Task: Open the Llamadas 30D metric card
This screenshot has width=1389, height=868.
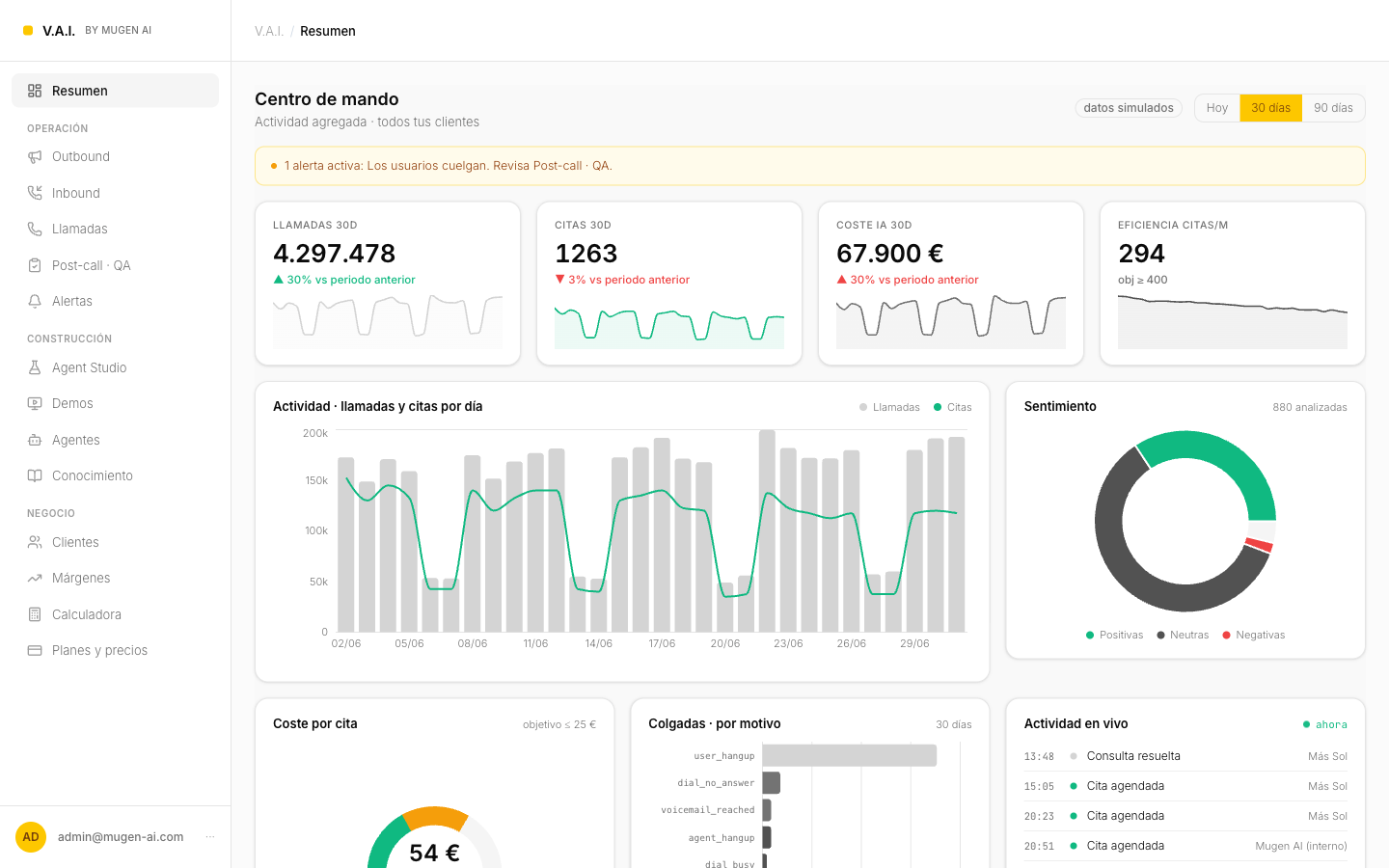Action: click(x=388, y=284)
